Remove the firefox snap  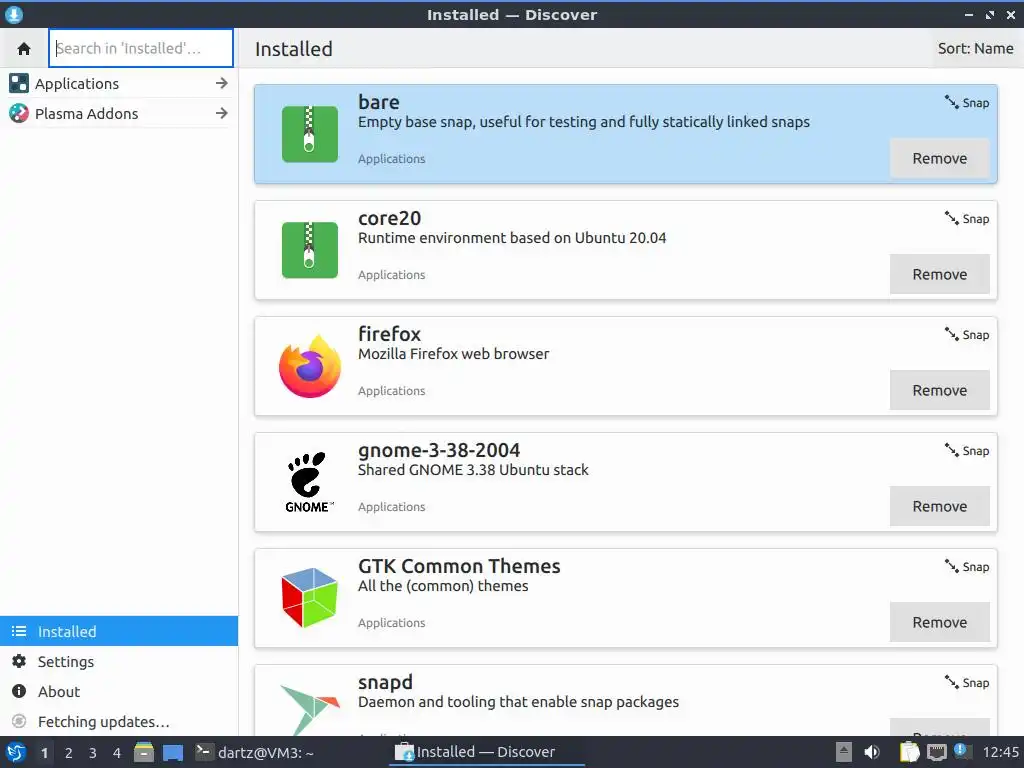[x=939, y=391]
